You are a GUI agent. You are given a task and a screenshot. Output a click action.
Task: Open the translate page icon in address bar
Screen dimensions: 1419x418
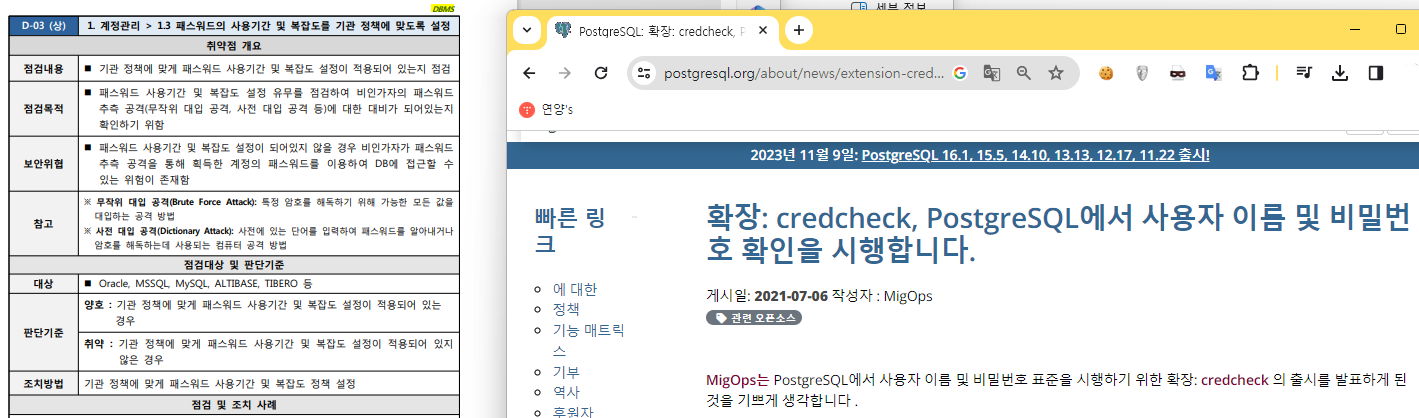(992, 73)
